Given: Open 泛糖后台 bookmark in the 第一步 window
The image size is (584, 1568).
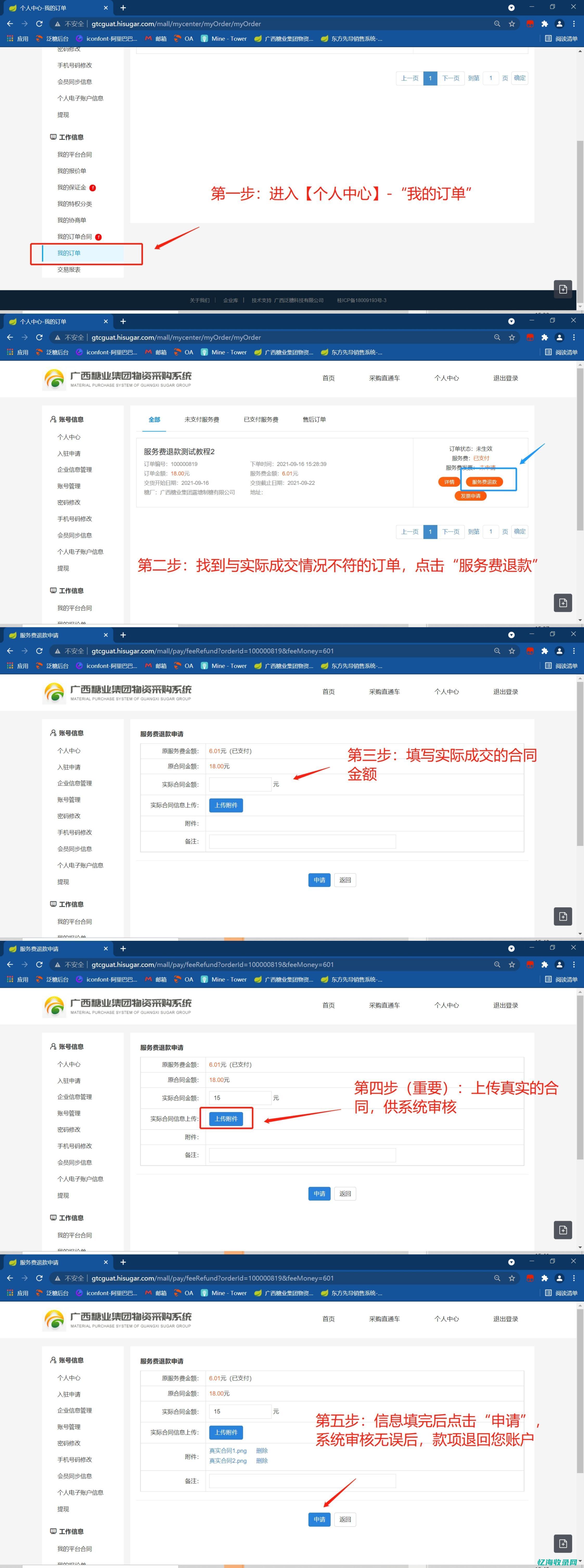Looking at the screenshot, I should (x=52, y=38).
